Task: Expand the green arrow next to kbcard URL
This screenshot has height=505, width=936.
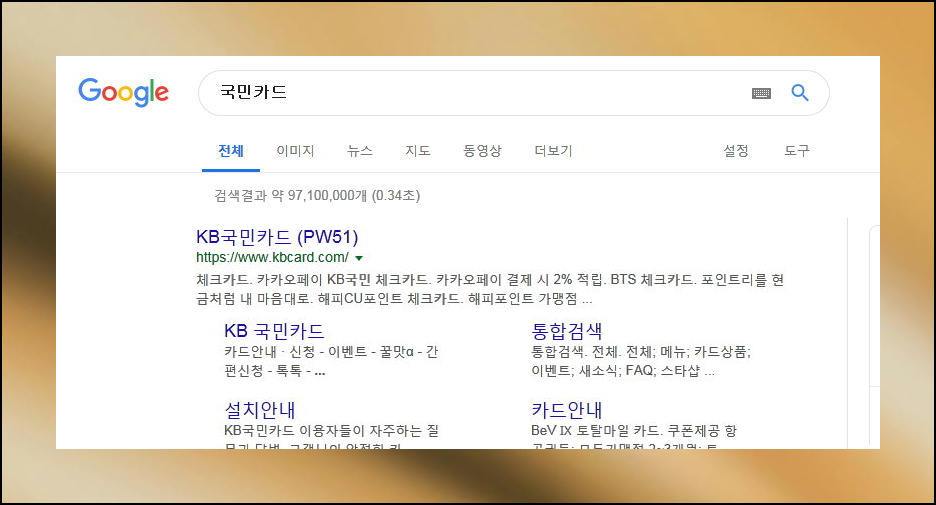Action: point(359,258)
